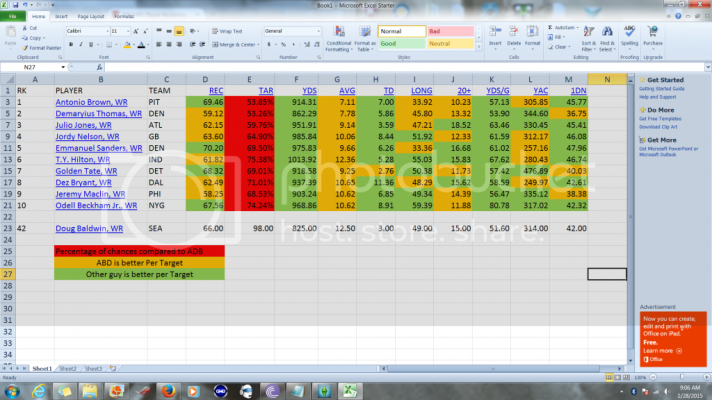Open the Font name dropdown Calibri
This screenshot has width=712, height=400.
(108, 31)
